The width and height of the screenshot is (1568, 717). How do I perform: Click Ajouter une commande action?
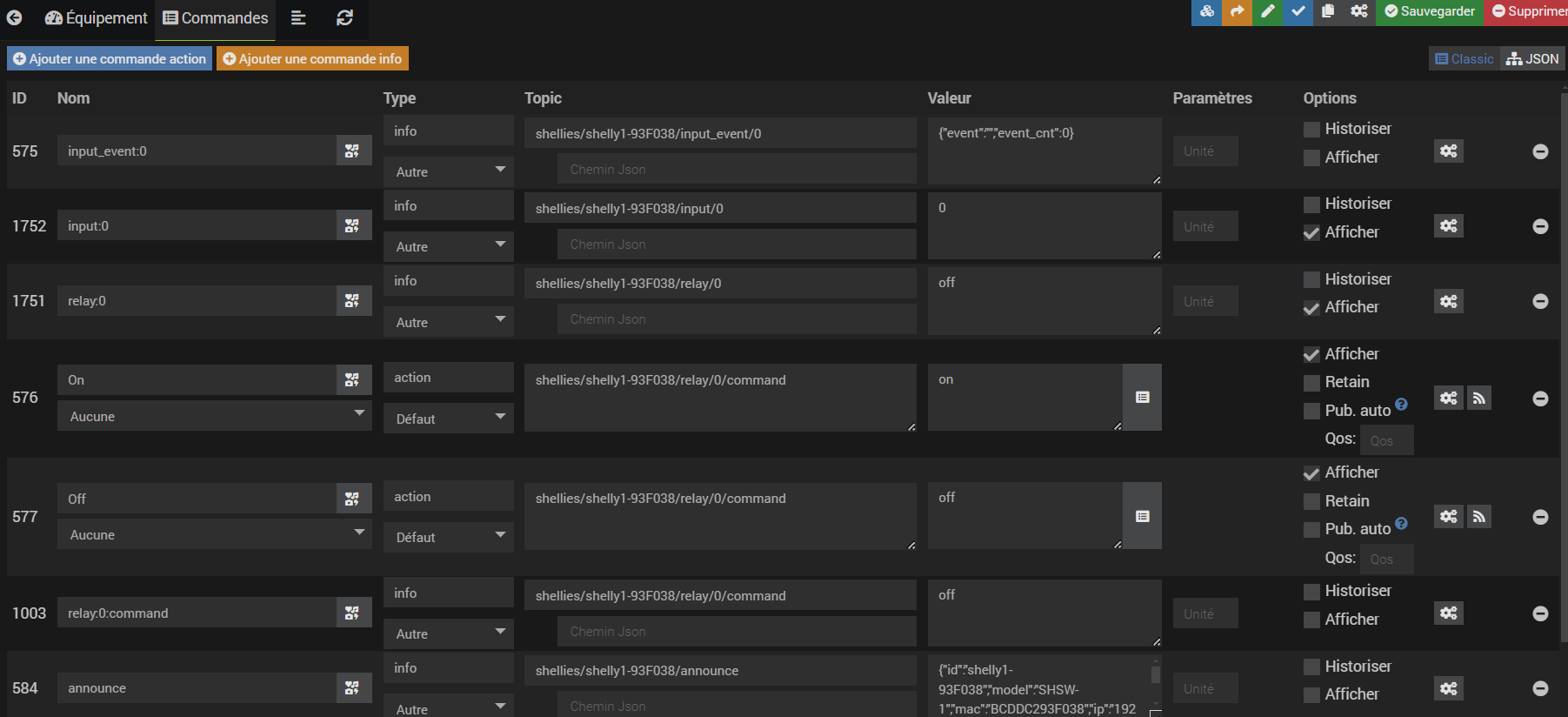pyautogui.click(x=110, y=58)
